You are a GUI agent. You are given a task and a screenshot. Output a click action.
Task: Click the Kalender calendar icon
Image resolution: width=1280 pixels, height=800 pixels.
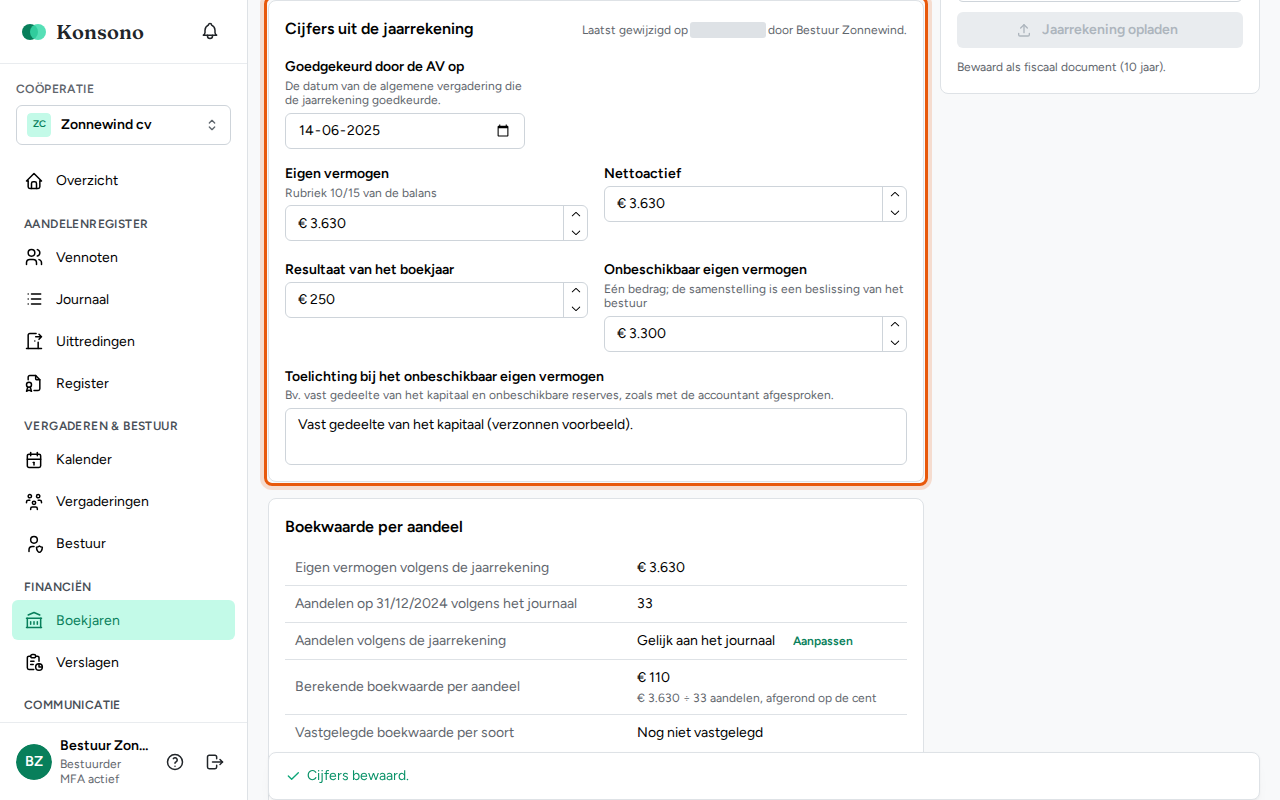tap(34, 460)
